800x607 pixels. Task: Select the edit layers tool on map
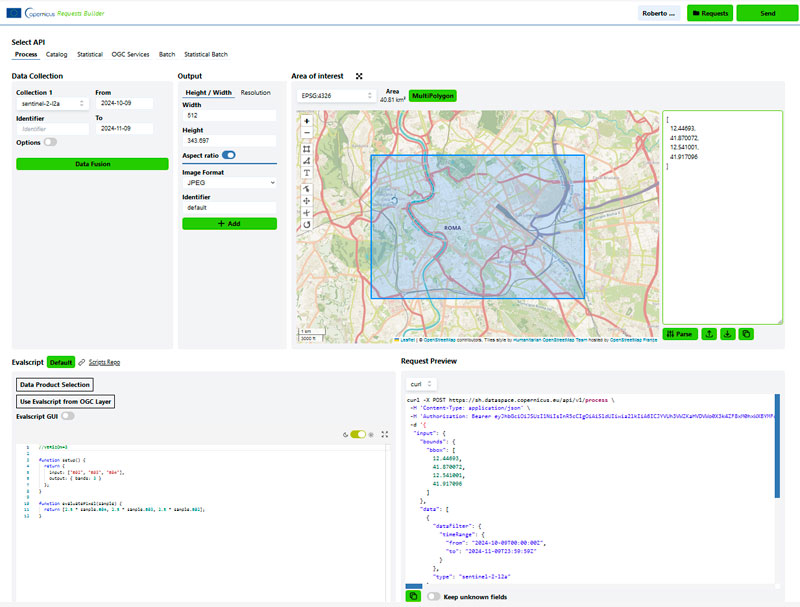point(307,189)
